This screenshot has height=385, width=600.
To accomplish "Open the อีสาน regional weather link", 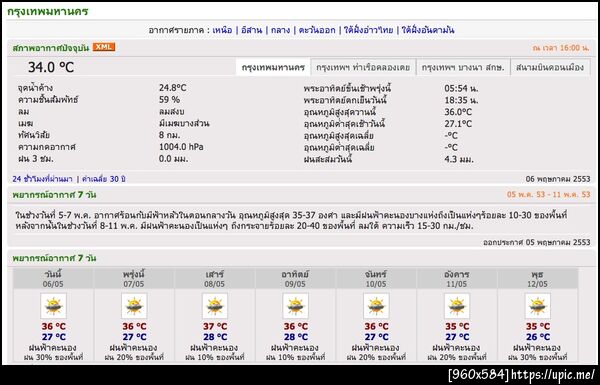I will pos(251,30).
